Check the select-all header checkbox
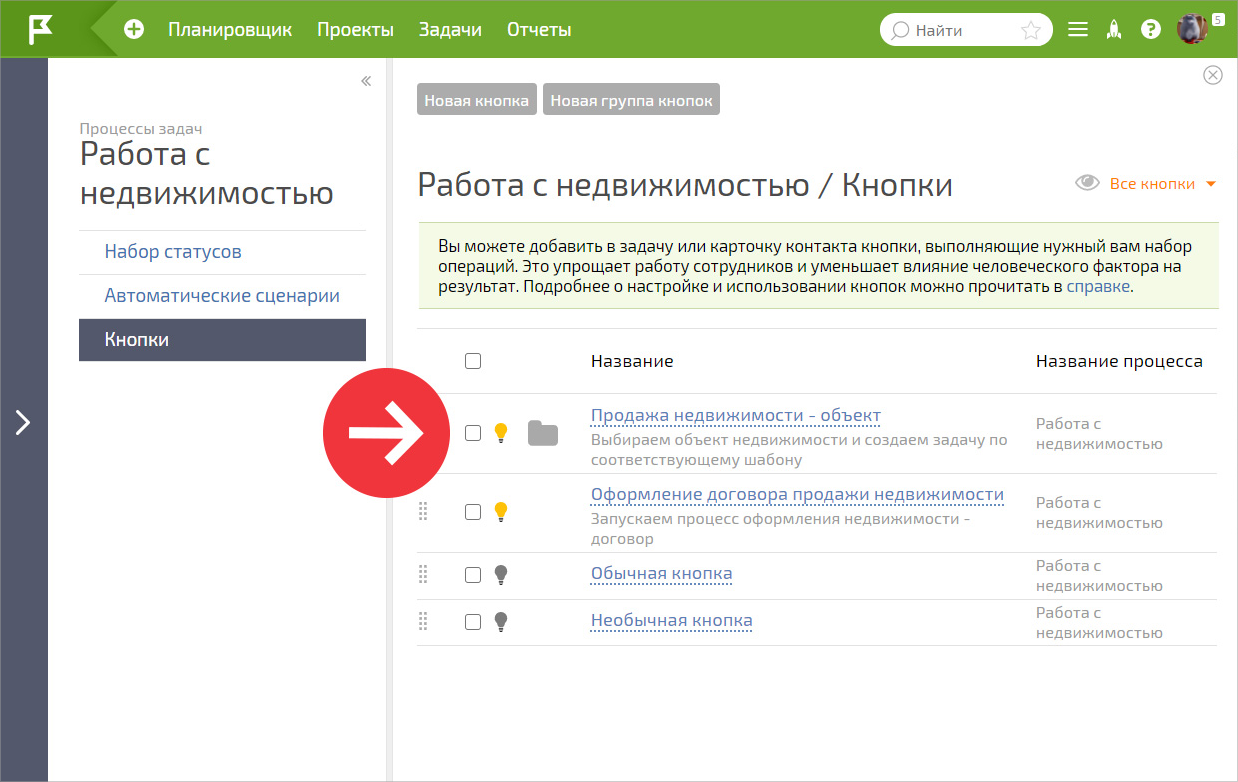 (x=473, y=361)
